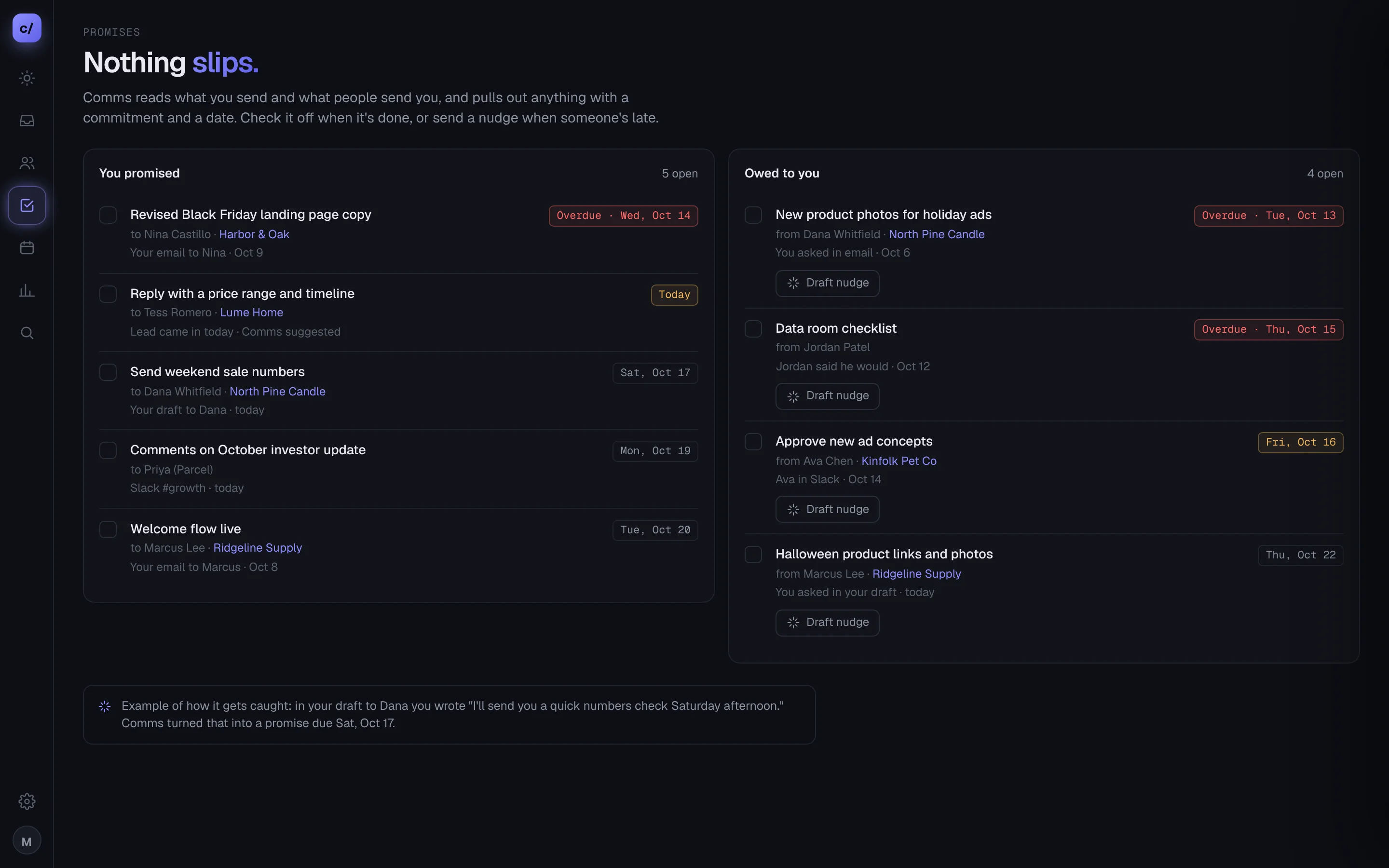Tick Comments on October investor update

coord(108,451)
